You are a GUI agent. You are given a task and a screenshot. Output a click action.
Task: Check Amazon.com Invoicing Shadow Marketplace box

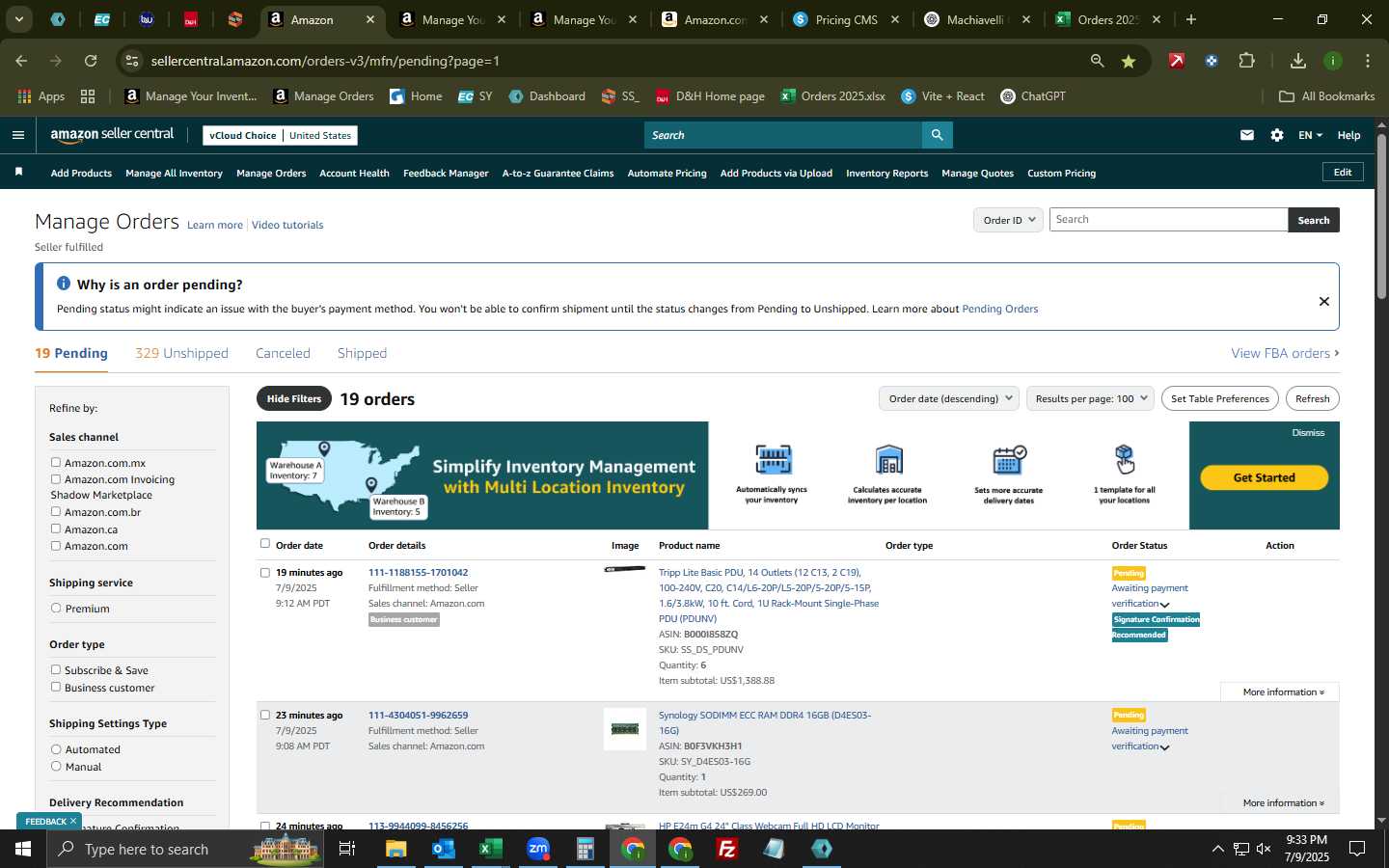click(55, 478)
